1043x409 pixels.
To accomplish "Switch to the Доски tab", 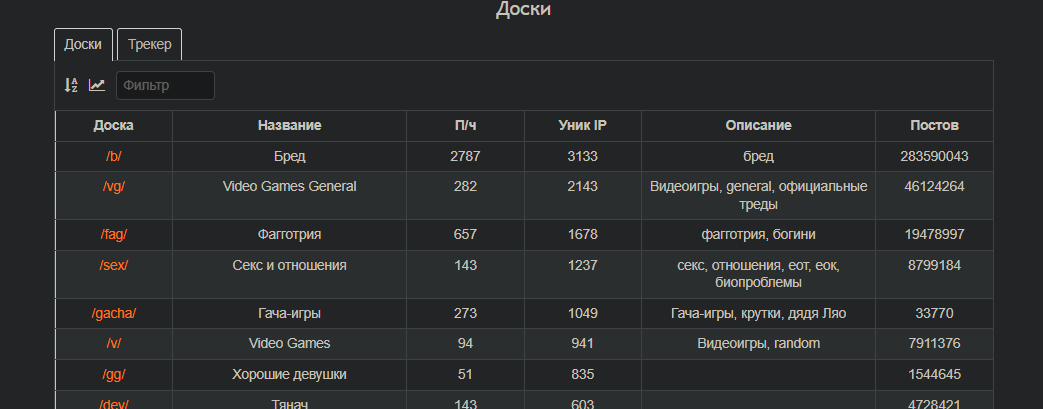I will coord(83,45).
